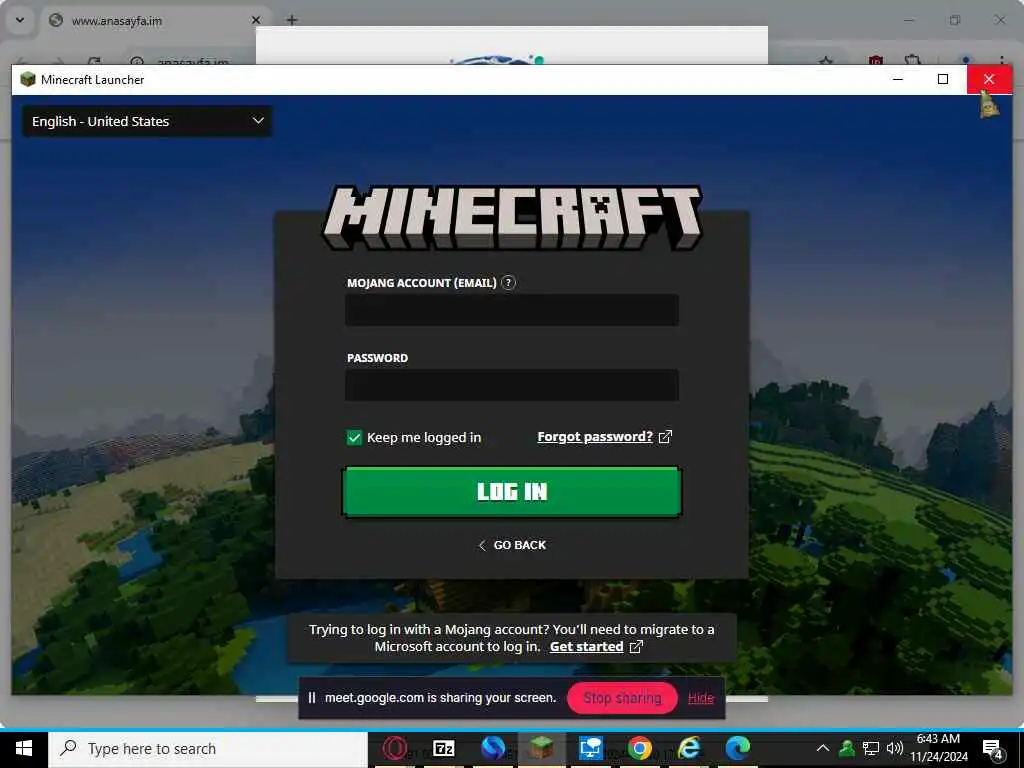Open the clock showing 6:43 AM
The height and width of the screenshot is (768, 1024).
(x=938, y=748)
